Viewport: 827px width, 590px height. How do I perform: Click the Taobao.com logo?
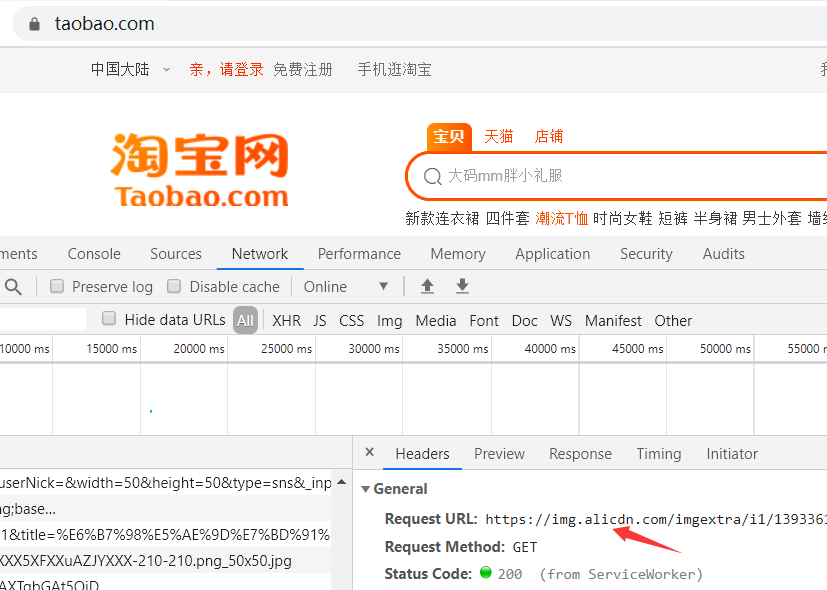(x=200, y=170)
